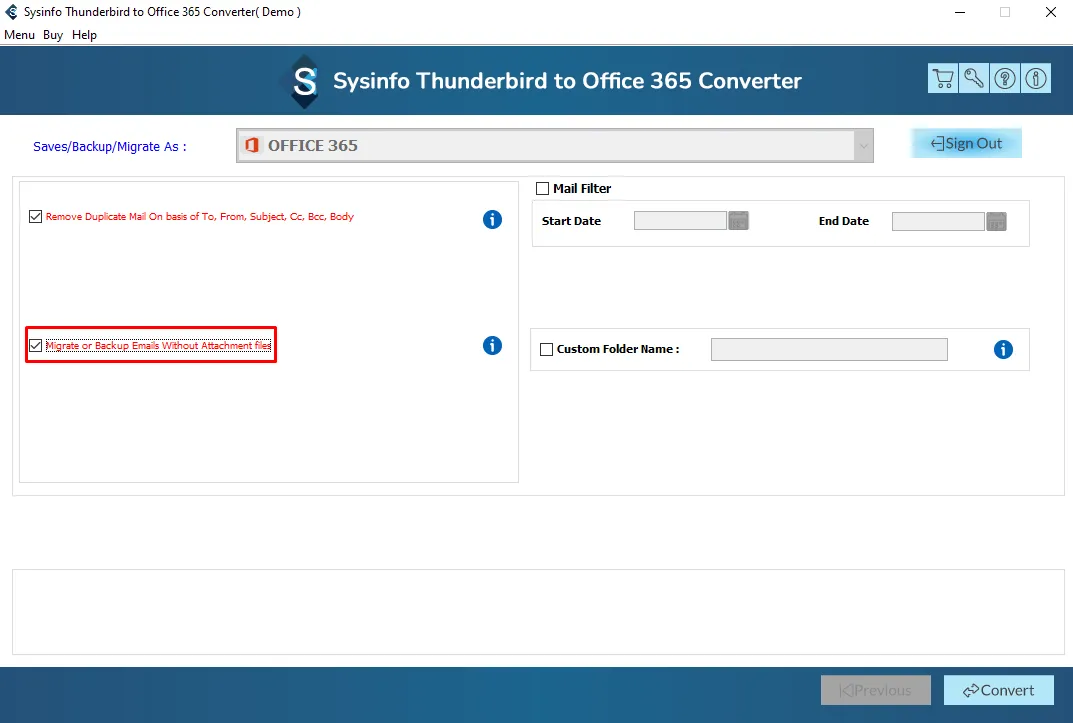
Task: Click the question mark help icon
Action: pyautogui.click(x=1005, y=79)
